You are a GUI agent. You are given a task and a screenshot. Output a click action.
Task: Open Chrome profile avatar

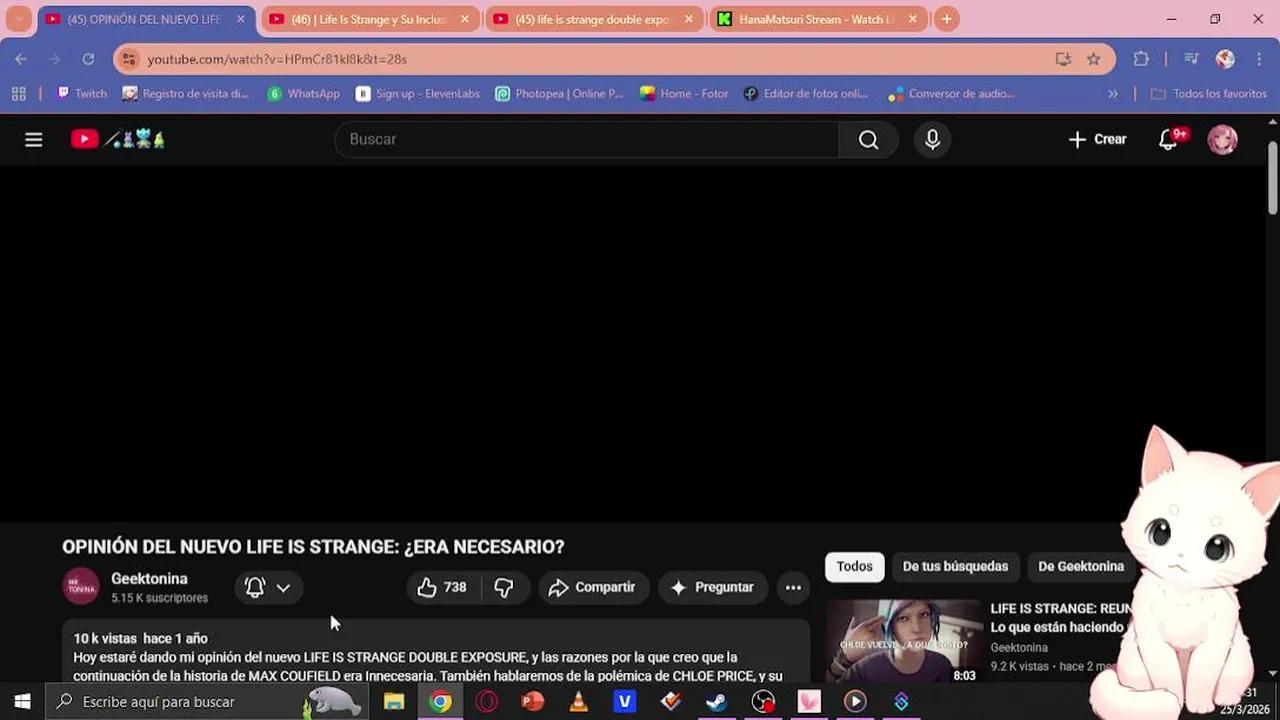click(1225, 59)
